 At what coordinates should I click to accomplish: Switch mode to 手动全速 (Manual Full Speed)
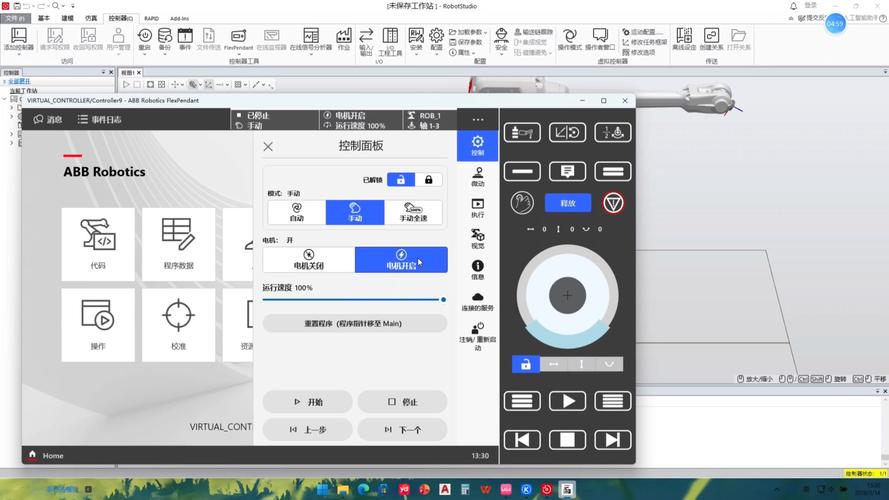pyautogui.click(x=413, y=212)
